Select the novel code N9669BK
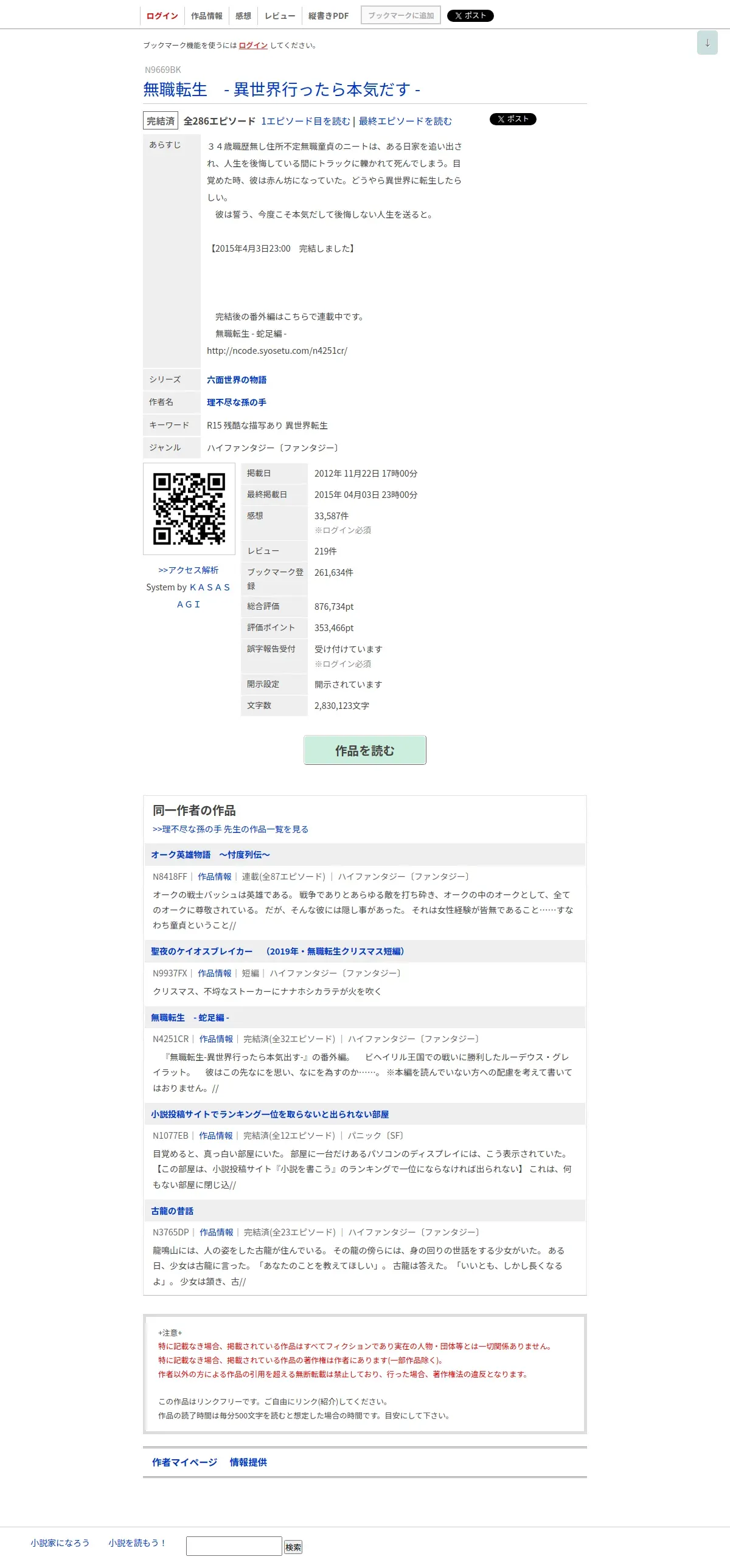 tap(162, 70)
